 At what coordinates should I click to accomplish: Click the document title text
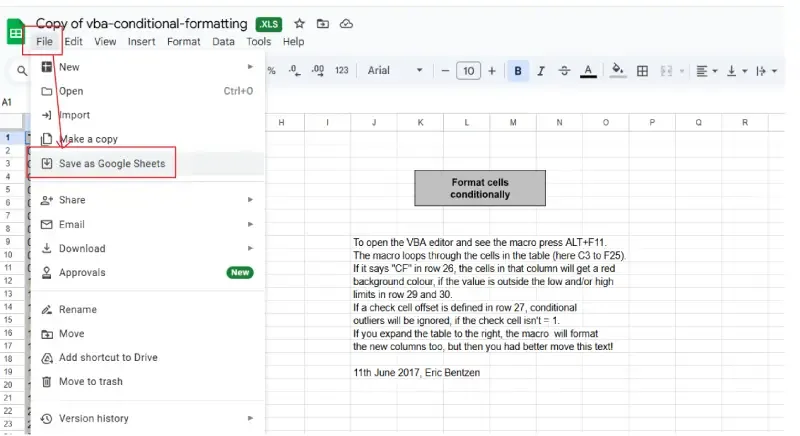coord(141,23)
